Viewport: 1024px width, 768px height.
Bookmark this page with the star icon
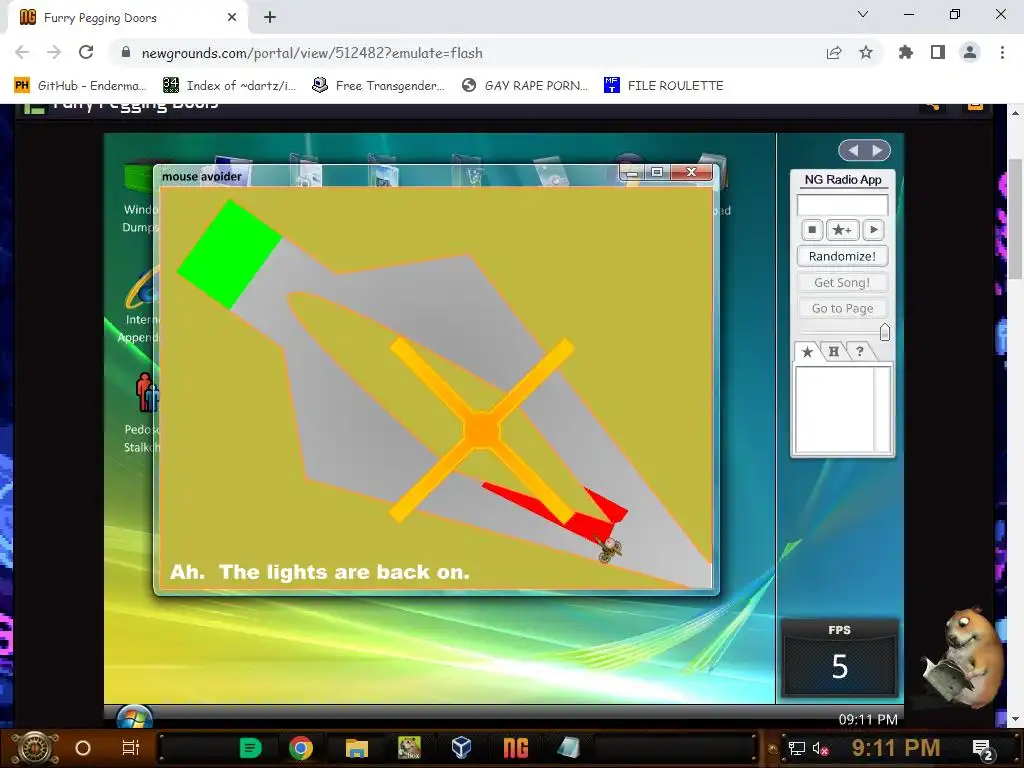866,53
